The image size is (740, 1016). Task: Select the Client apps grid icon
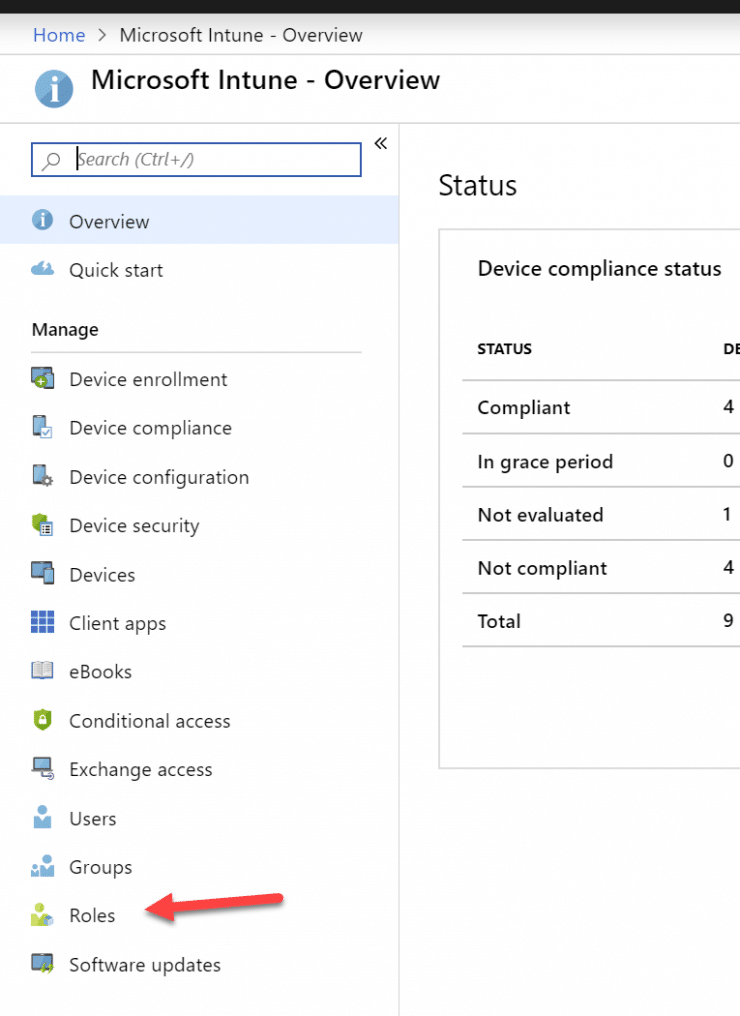[44, 623]
